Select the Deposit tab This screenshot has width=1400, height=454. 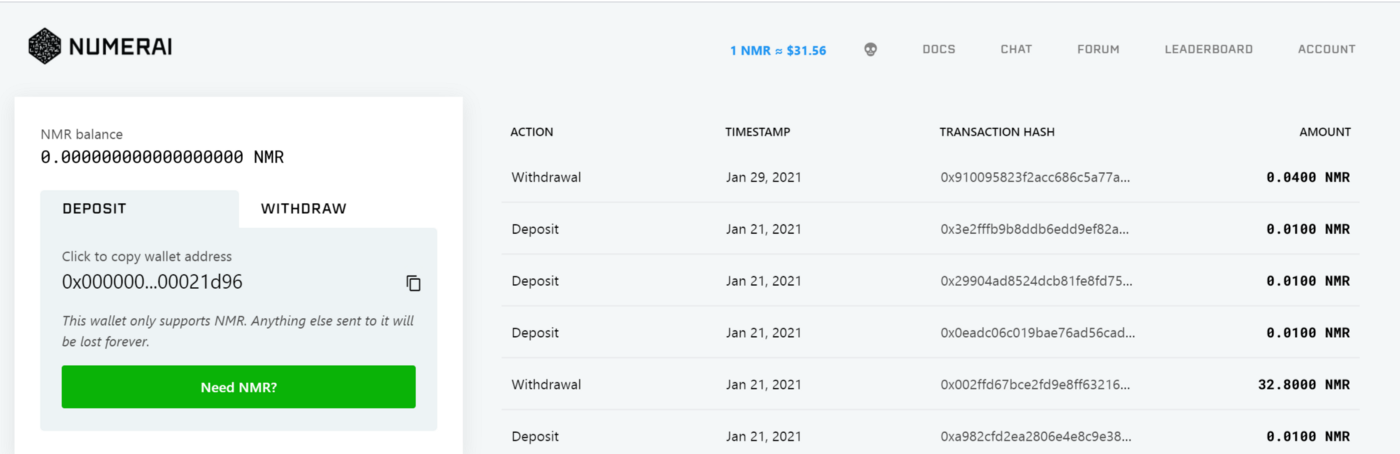click(94, 209)
